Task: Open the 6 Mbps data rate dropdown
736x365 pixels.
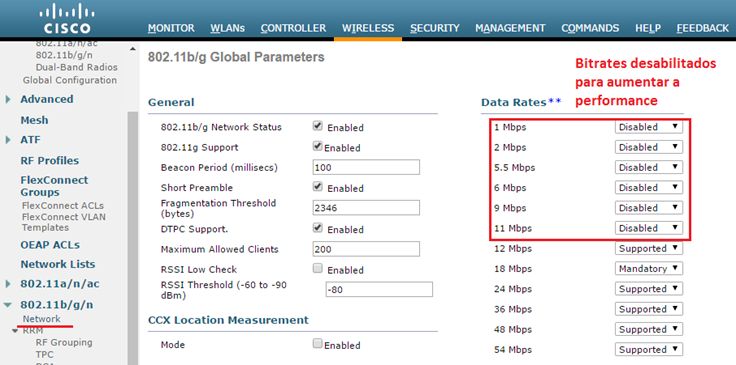Action: [x=649, y=188]
